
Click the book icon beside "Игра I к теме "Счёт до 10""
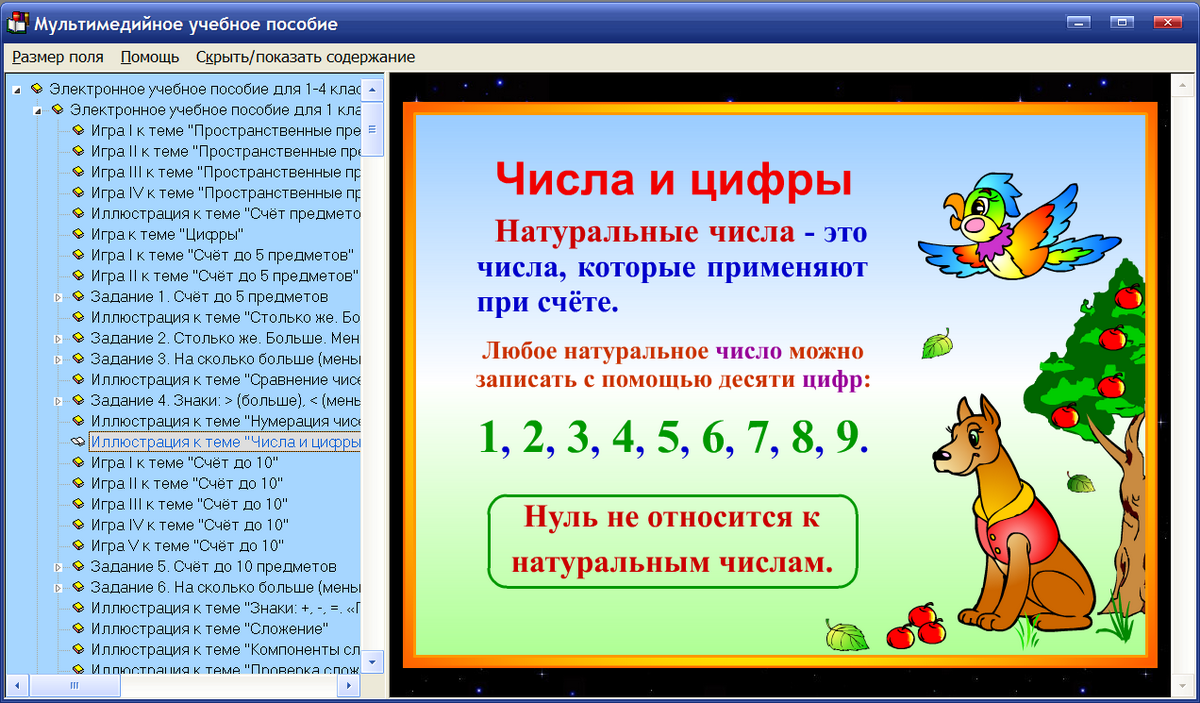(x=78, y=462)
